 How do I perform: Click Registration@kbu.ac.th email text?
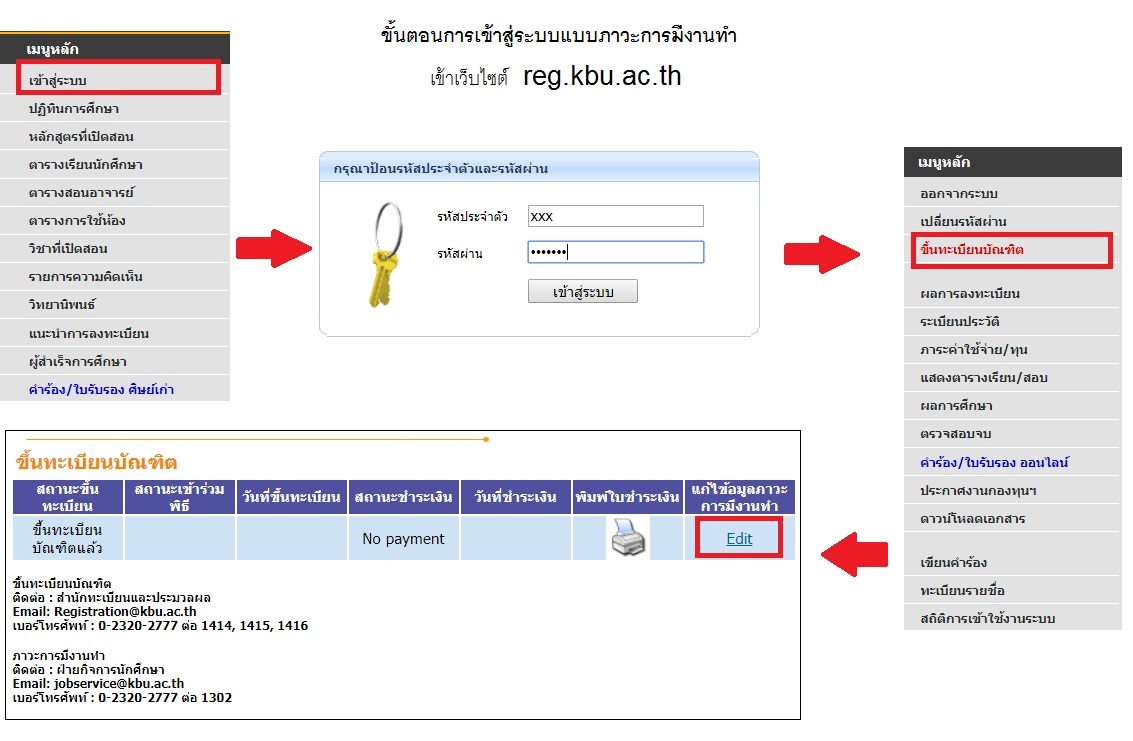pyautogui.click(x=125, y=612)
